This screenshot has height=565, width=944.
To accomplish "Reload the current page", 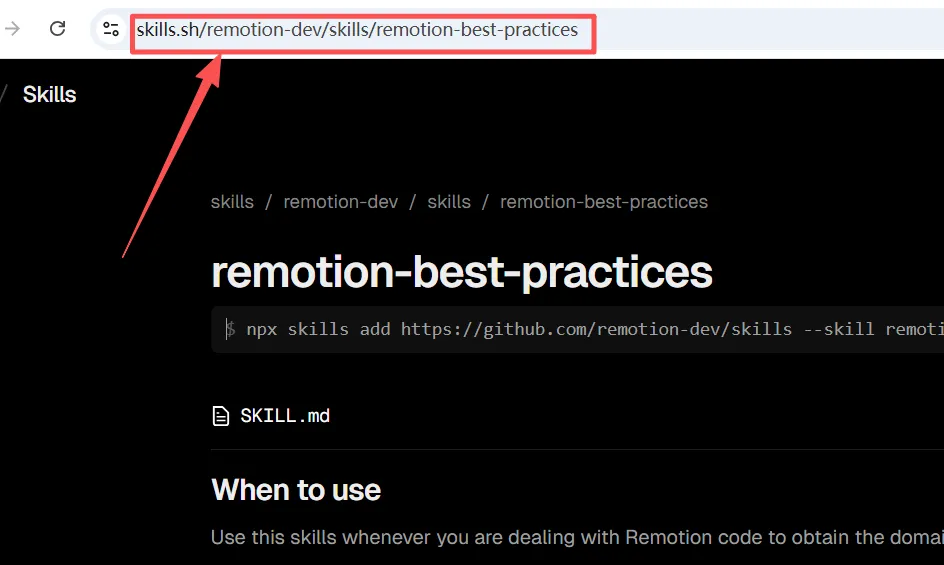I will 58,29.
